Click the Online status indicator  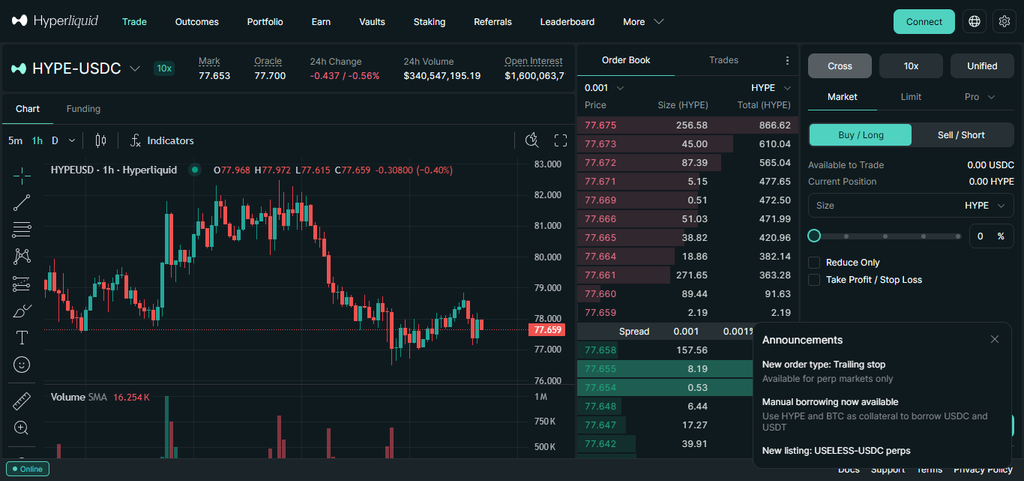pos(27,469)
